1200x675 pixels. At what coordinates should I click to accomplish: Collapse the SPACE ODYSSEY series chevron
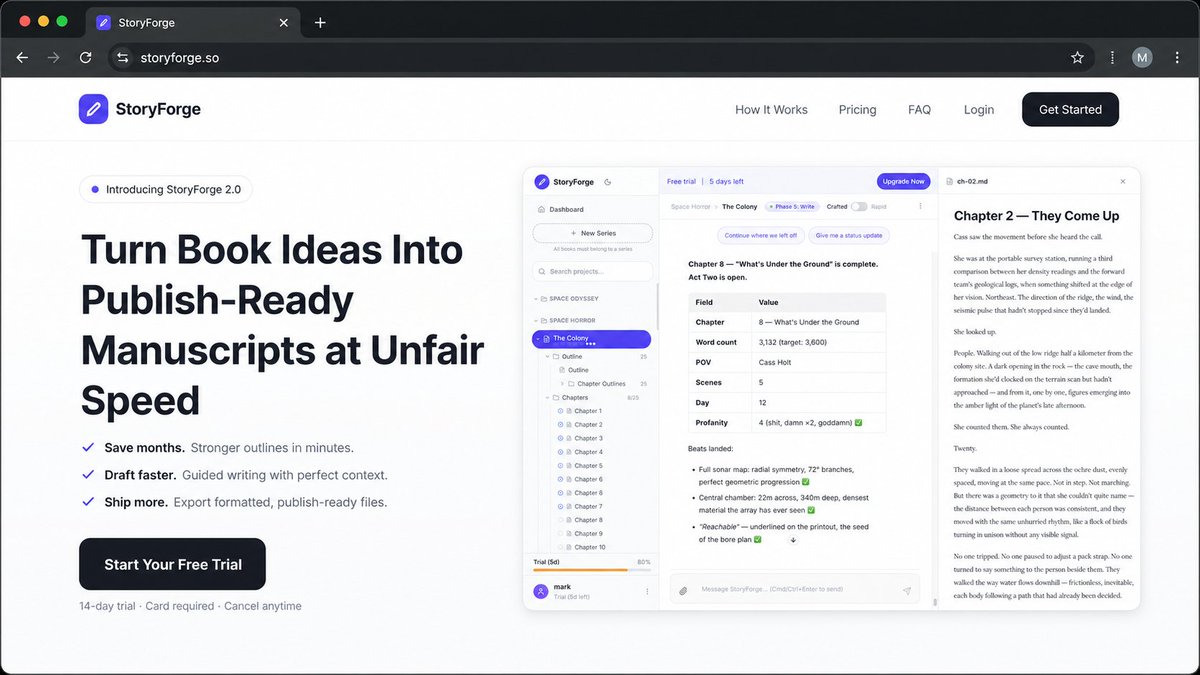(535, 299)
